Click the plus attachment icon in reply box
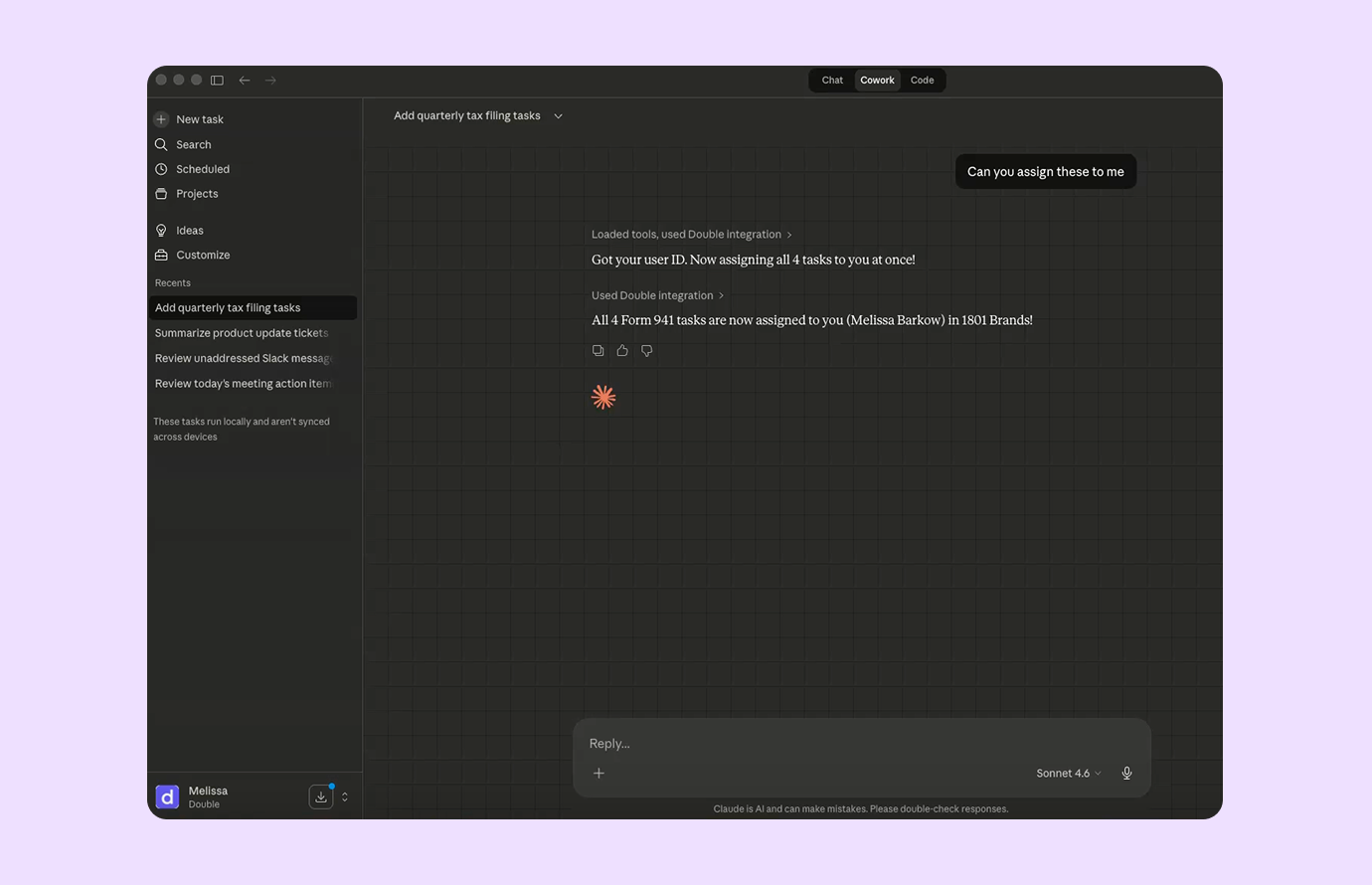 (x=599, y=774)
